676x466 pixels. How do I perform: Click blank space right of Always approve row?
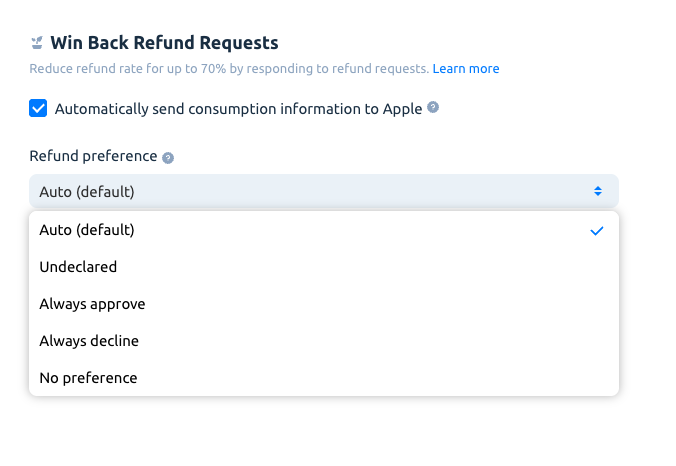click(379, 304)
